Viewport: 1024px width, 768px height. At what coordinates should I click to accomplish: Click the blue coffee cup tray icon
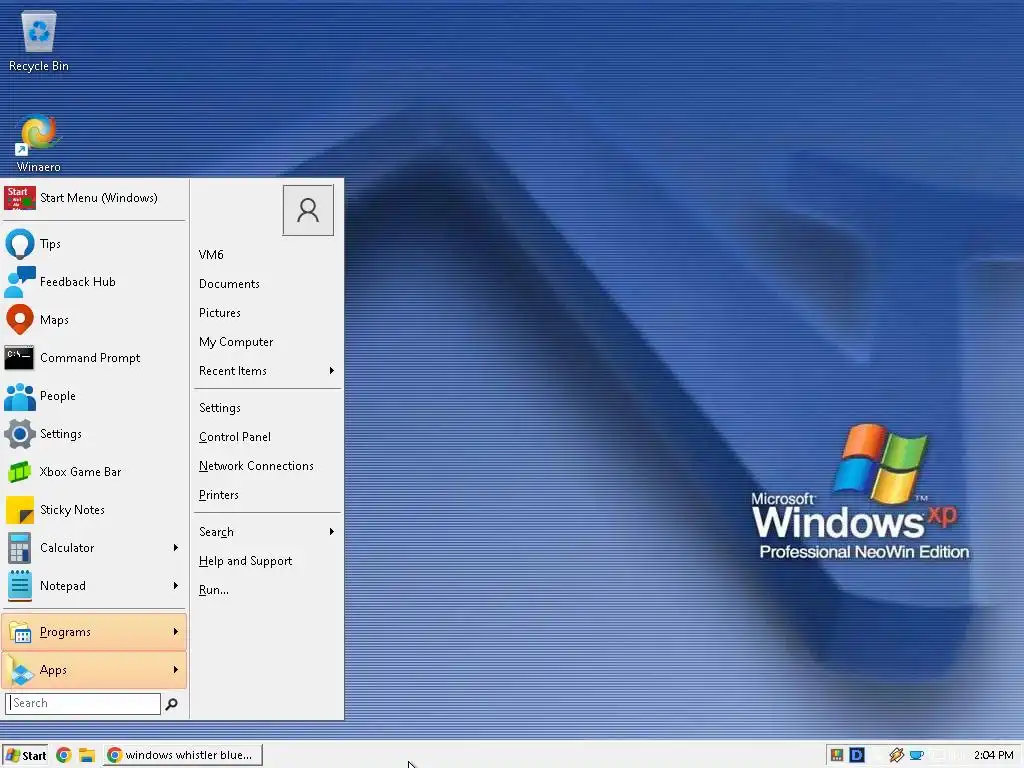point(917,755)
